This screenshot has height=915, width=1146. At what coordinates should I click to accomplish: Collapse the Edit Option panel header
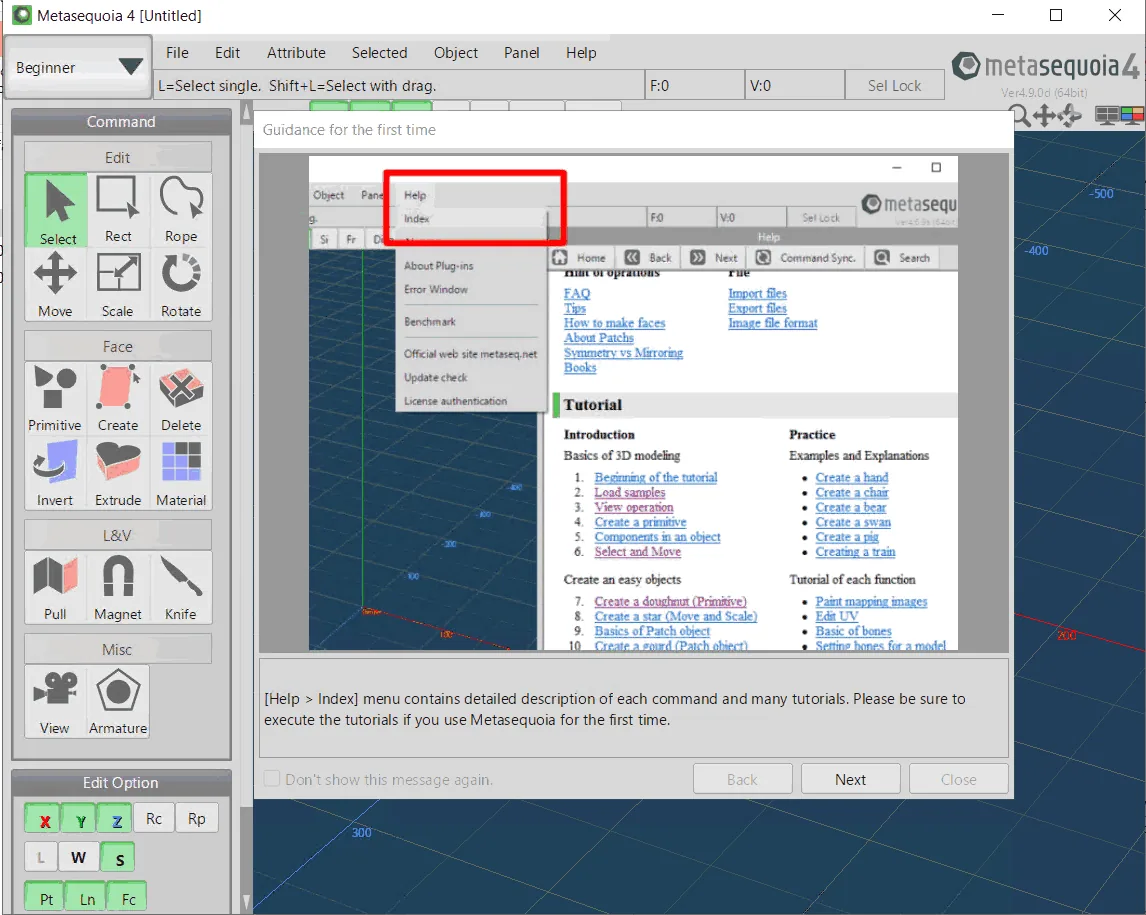[121, 783]
